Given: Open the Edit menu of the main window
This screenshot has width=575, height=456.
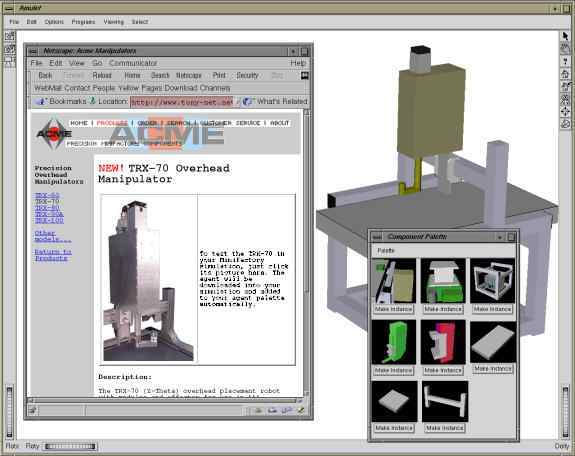Looking at the screenshot, I should click(x=32, y=22).
